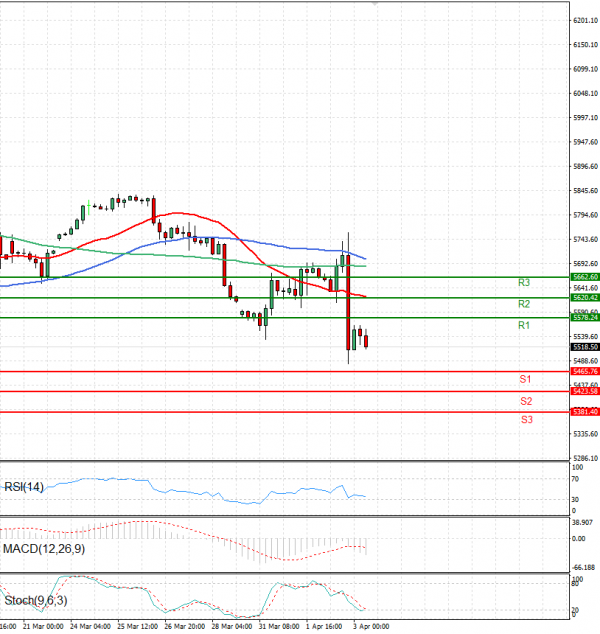Select the RSI(14) indicator label

(x=23, y=487)
